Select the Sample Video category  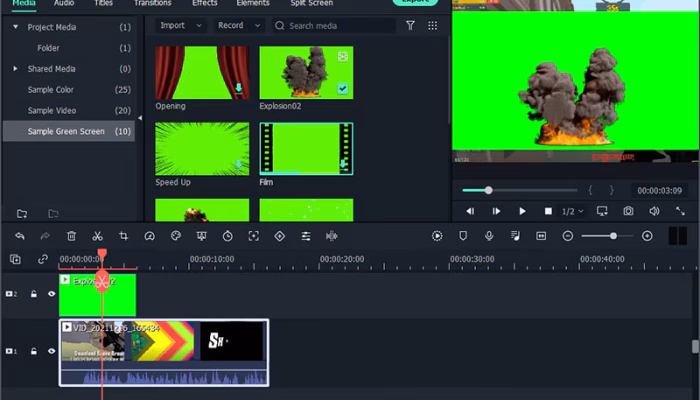point(52,111)
